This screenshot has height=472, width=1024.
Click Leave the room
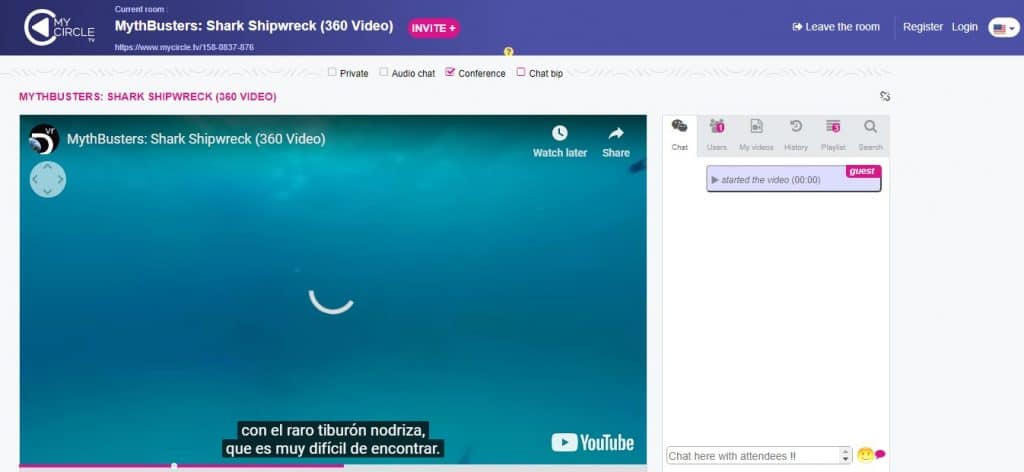click(836, 27)
